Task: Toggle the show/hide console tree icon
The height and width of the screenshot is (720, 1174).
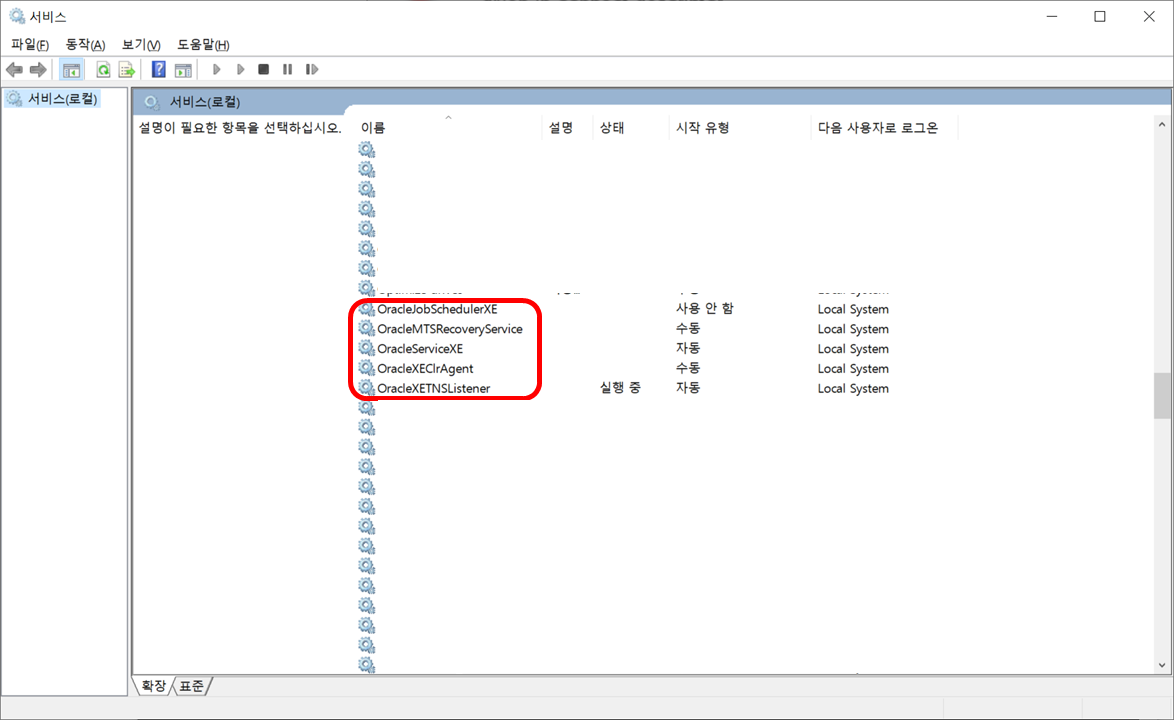Action: [x=71, y=70]
